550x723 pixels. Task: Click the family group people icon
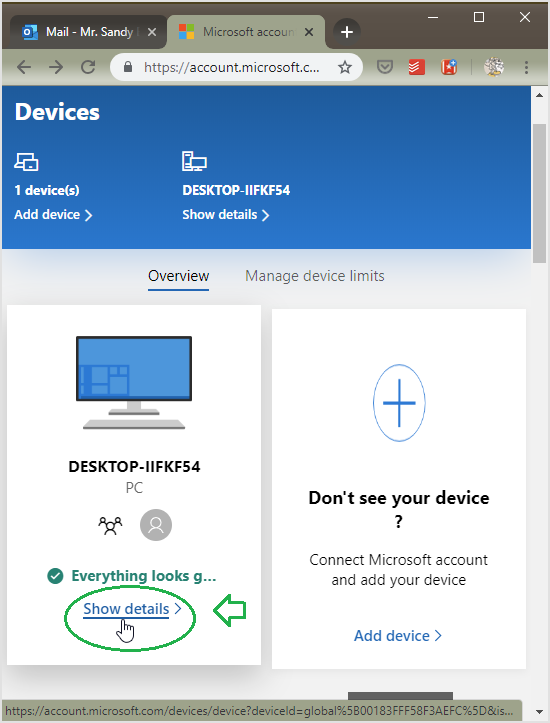pyautogui.click(x=110, y=525)
